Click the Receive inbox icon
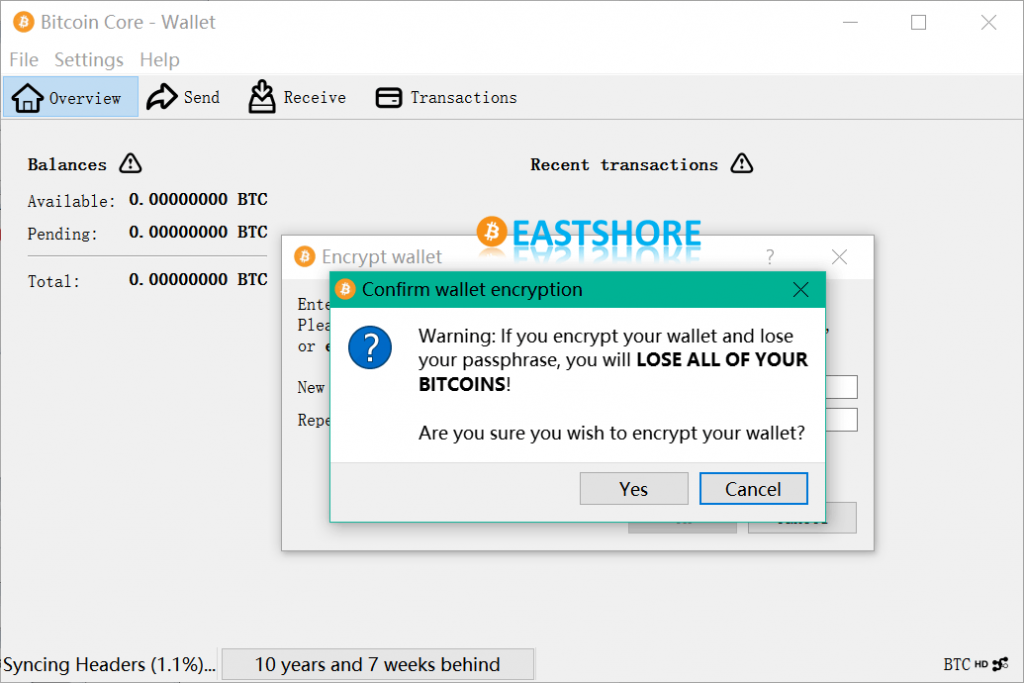The width and height of the screenshot is (1024, 683). tap(262, 97)
